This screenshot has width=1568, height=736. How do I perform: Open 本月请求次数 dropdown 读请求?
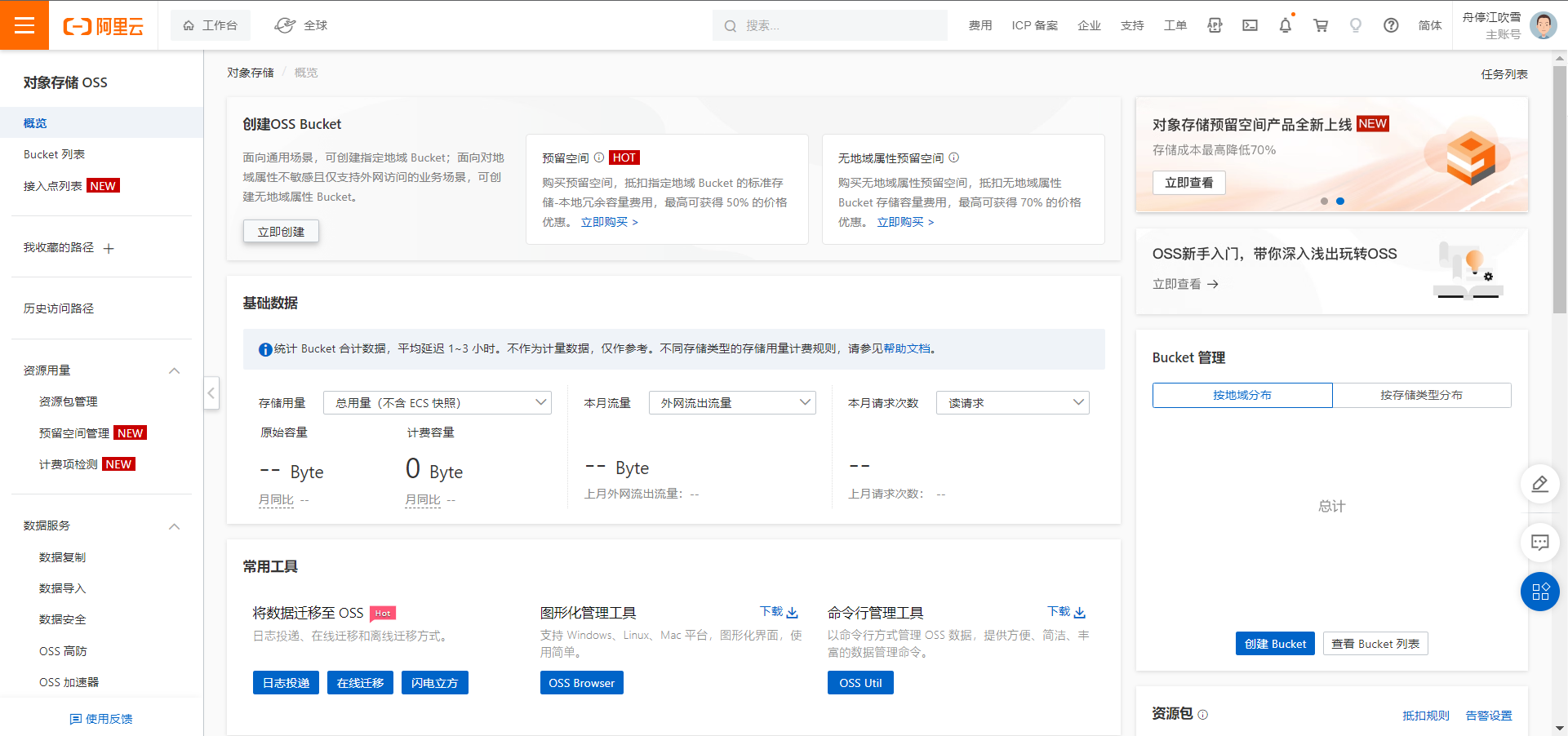coord(1013,402)
